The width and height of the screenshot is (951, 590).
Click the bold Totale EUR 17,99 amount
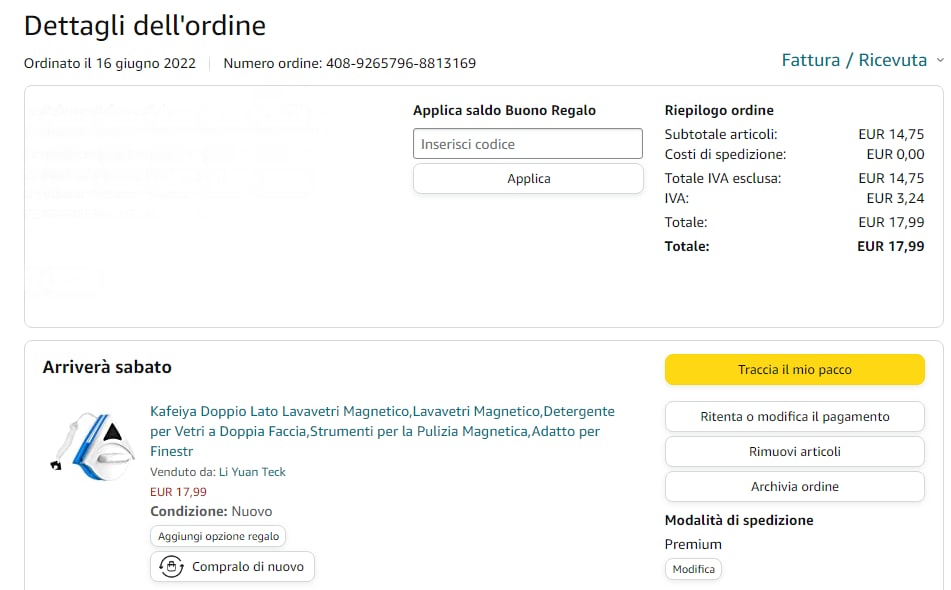pyautogui.click(x=890, y=246)
